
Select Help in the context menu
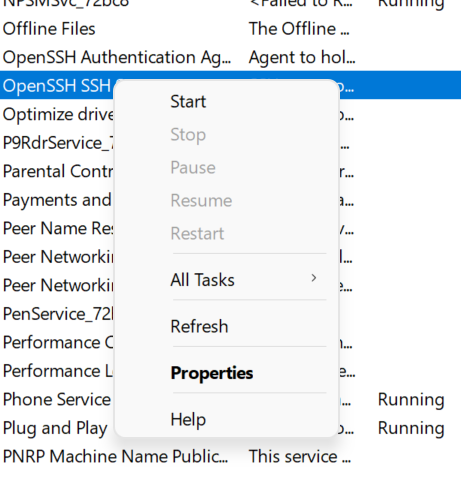point(188,419)
